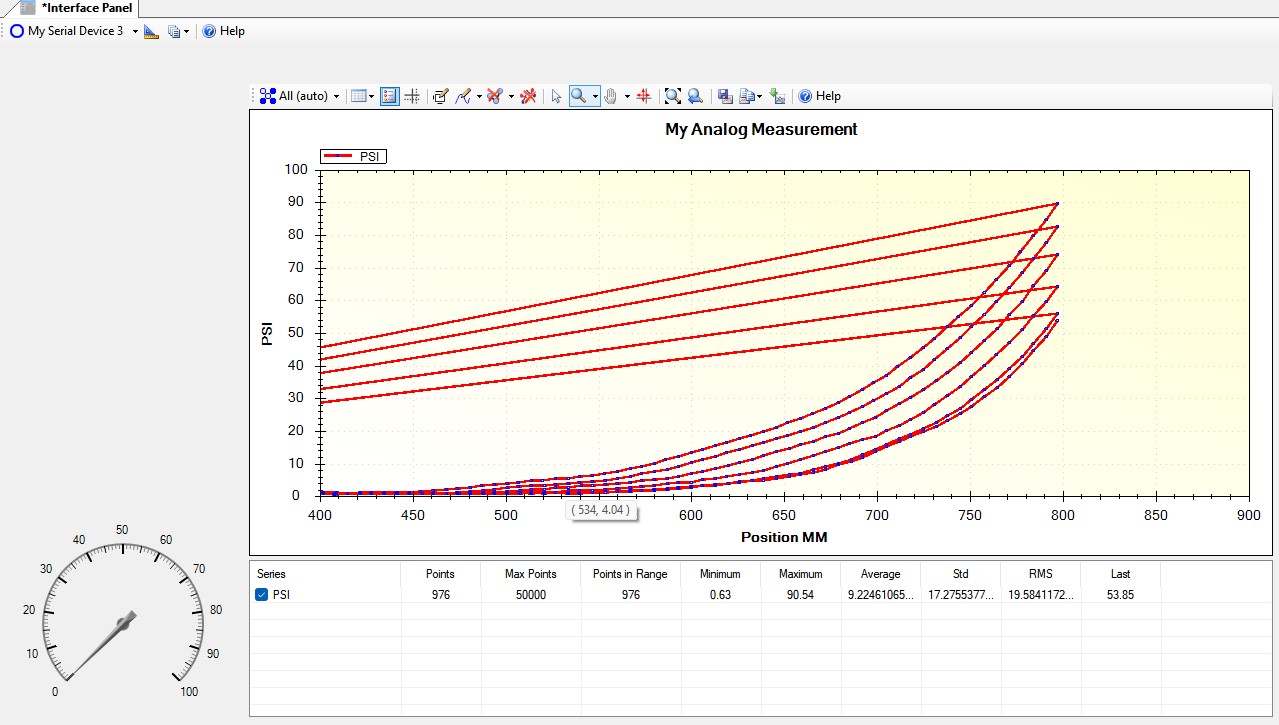Expand the copy graph dropdown arrow
Viewport: 1279px width, 725px height.
pyautogui.click(x=760, y=96)
